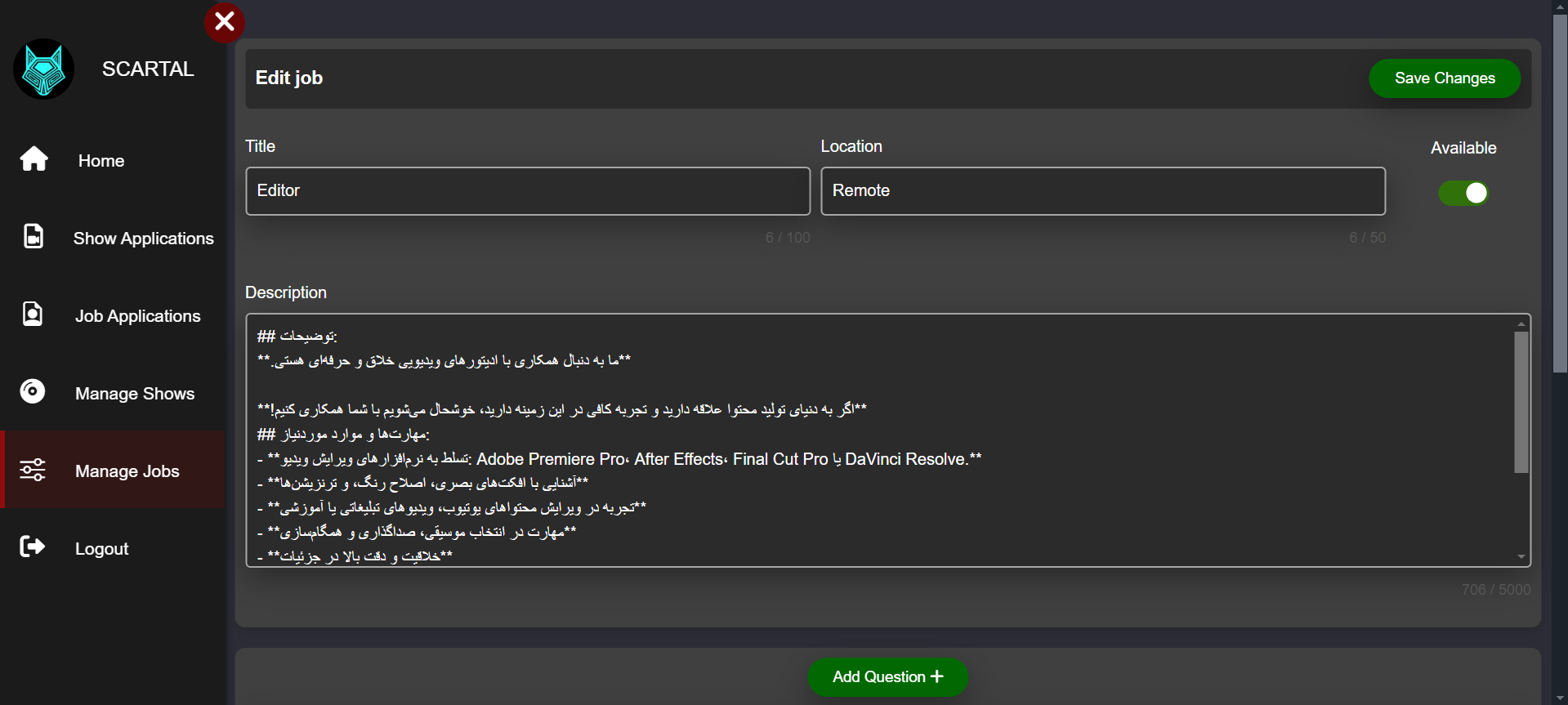Go to Job Applications page
The width and height of the screenshot is (1568, 705).
(x=113, y=315)
